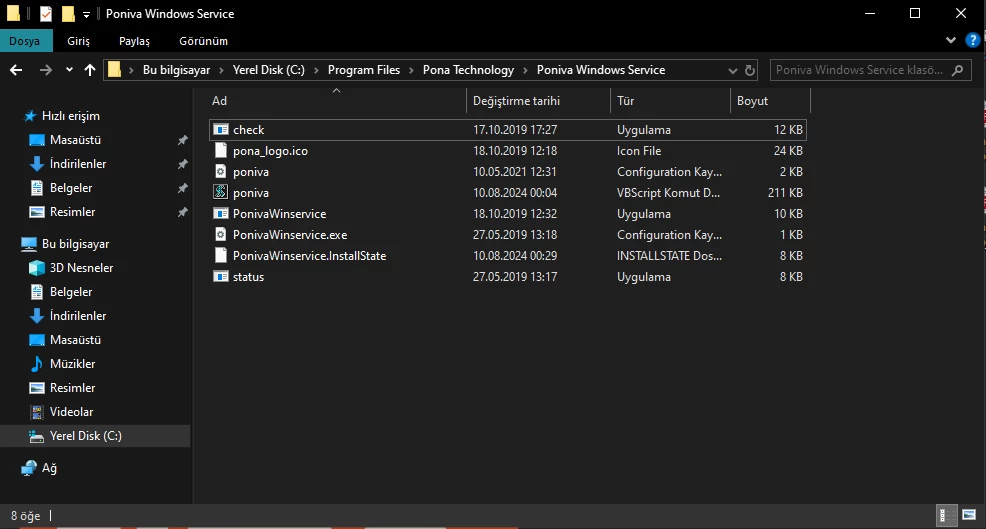Switch to large icons view in status bar
Screen dimensions: 986x529
(x=968, y=515)
